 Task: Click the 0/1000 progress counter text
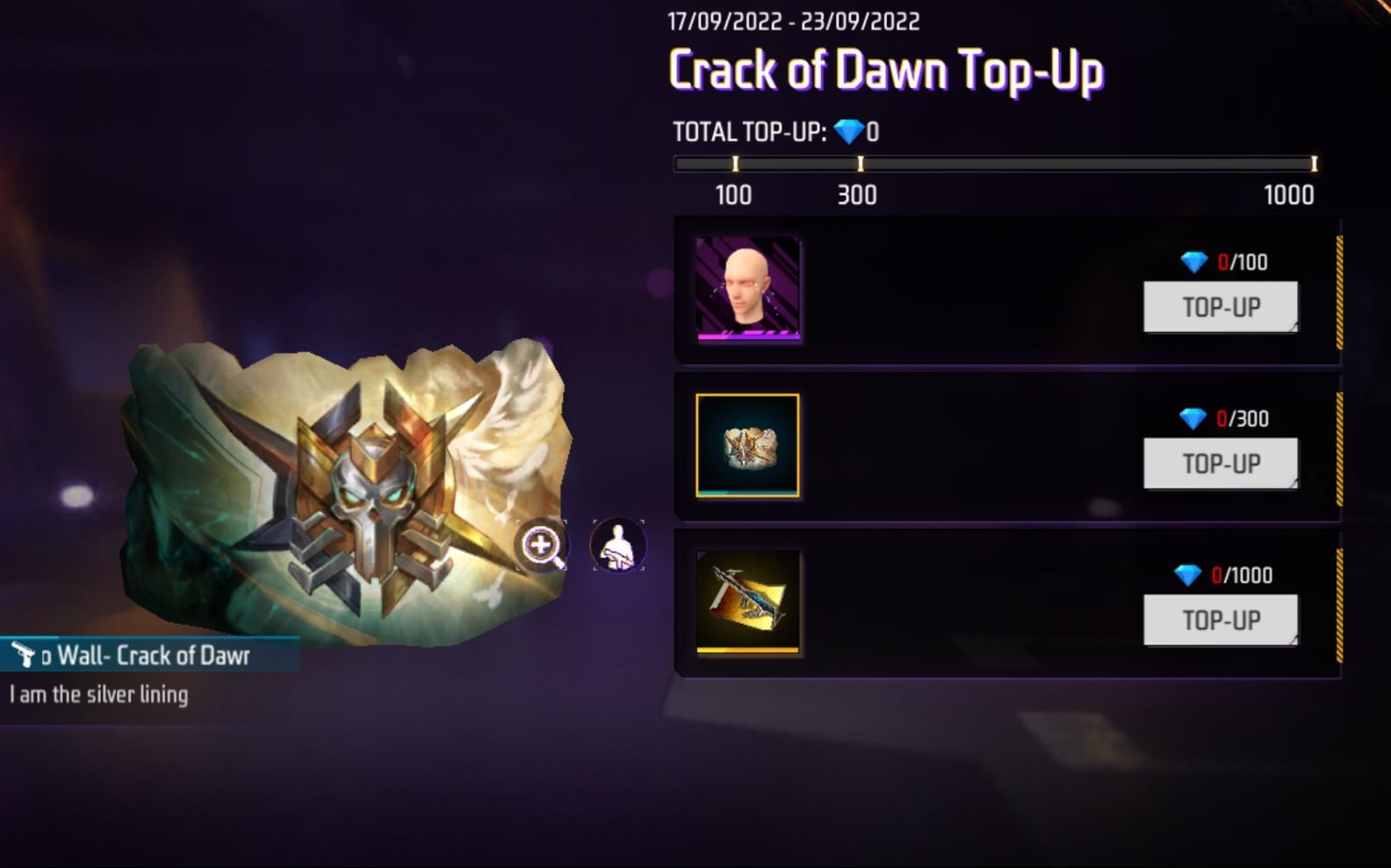click(1242, 575)
